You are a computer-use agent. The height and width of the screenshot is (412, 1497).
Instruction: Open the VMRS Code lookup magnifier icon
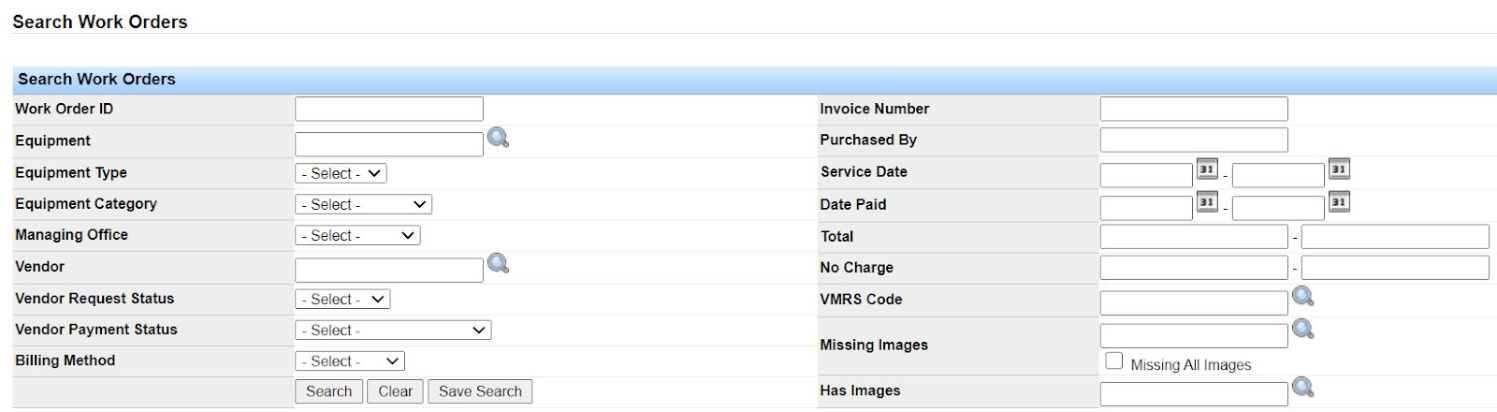1302,296
